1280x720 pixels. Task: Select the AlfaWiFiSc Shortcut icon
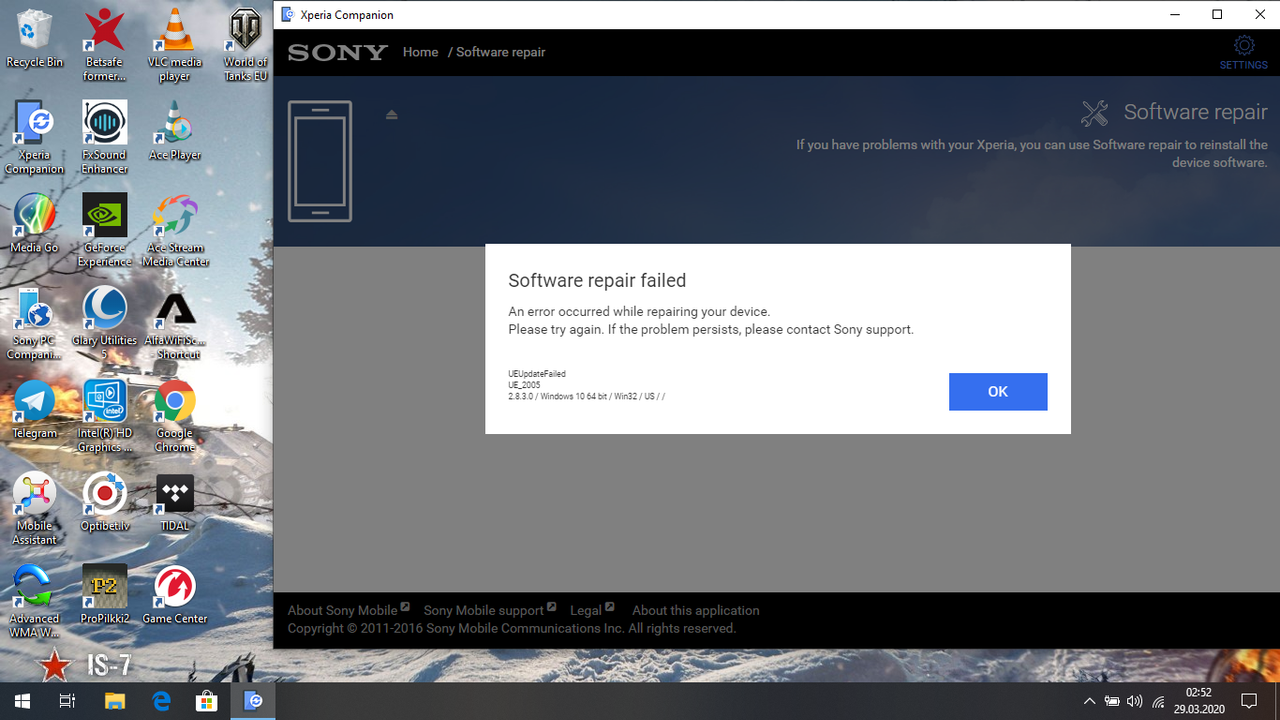[175, 323]
